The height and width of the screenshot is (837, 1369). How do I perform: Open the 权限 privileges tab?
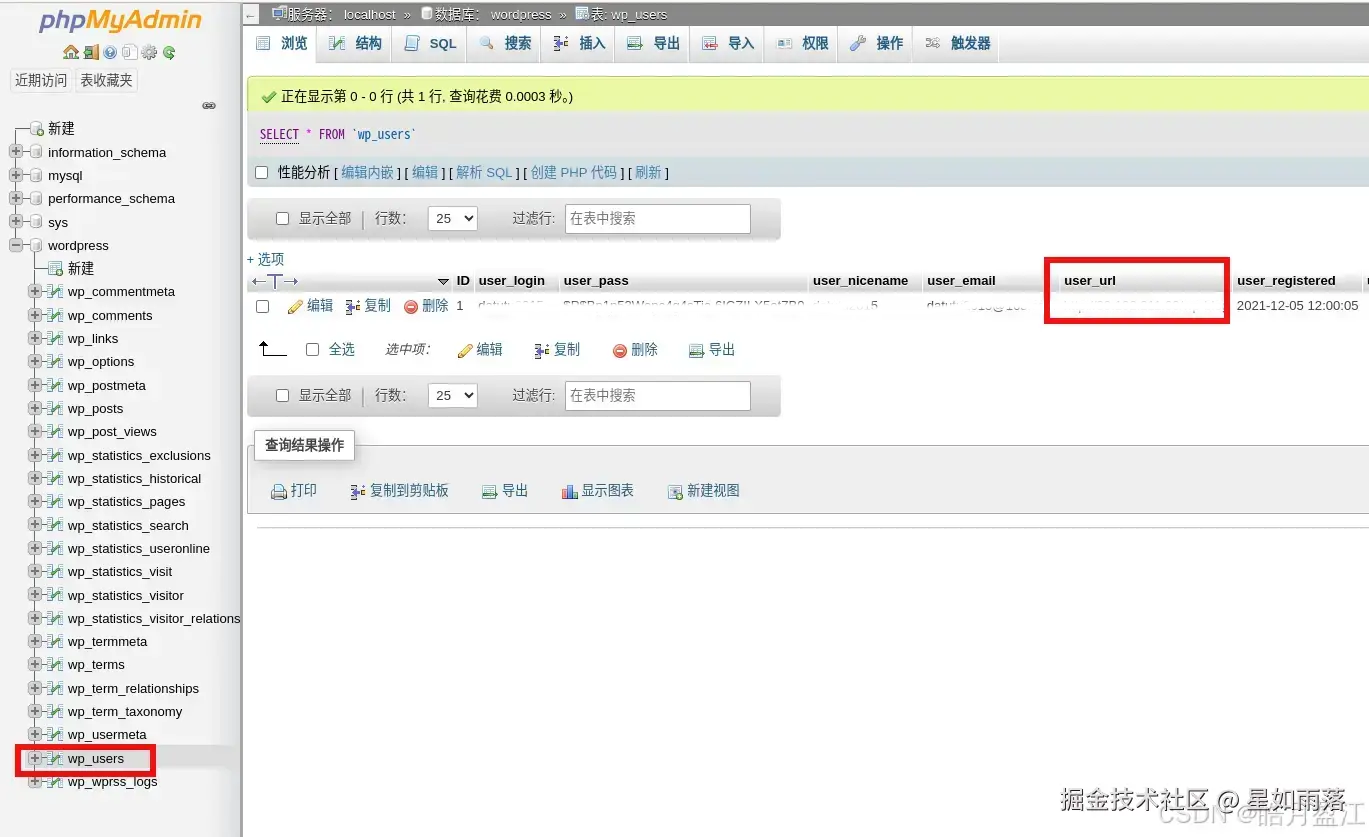click(803, 43)
